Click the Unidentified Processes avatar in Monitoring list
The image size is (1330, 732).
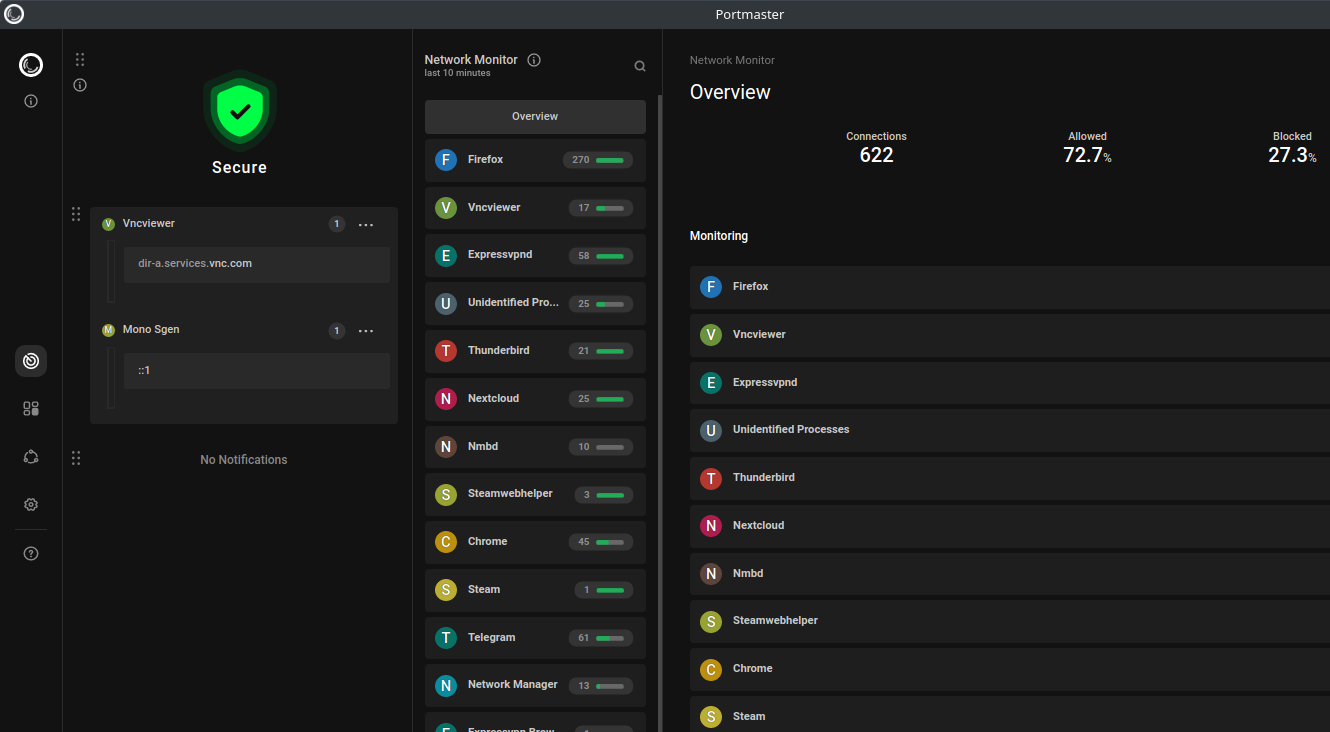coord(711,430)
